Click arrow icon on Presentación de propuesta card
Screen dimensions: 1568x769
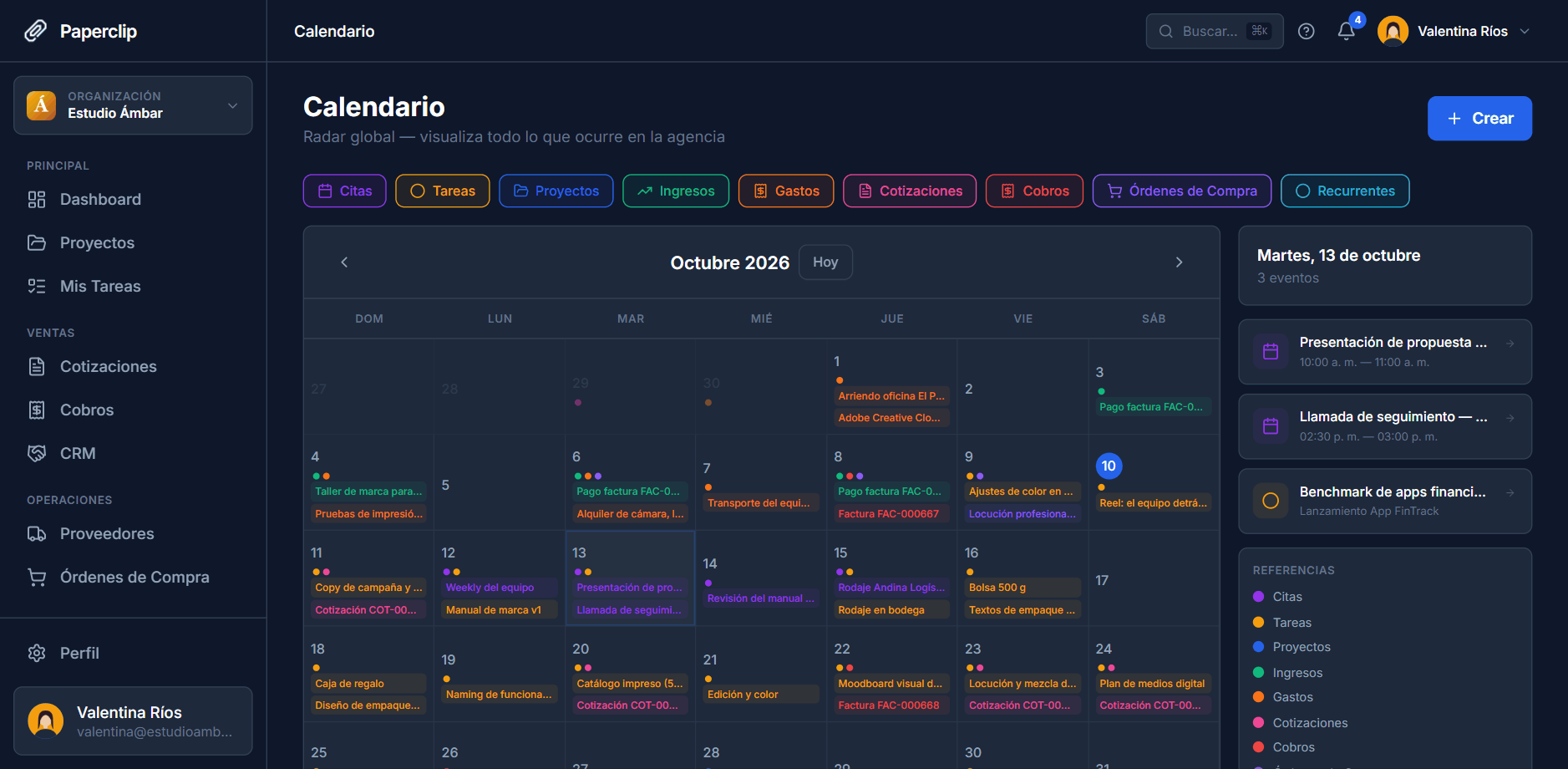pyautogui.click(x=1510, y=344)
